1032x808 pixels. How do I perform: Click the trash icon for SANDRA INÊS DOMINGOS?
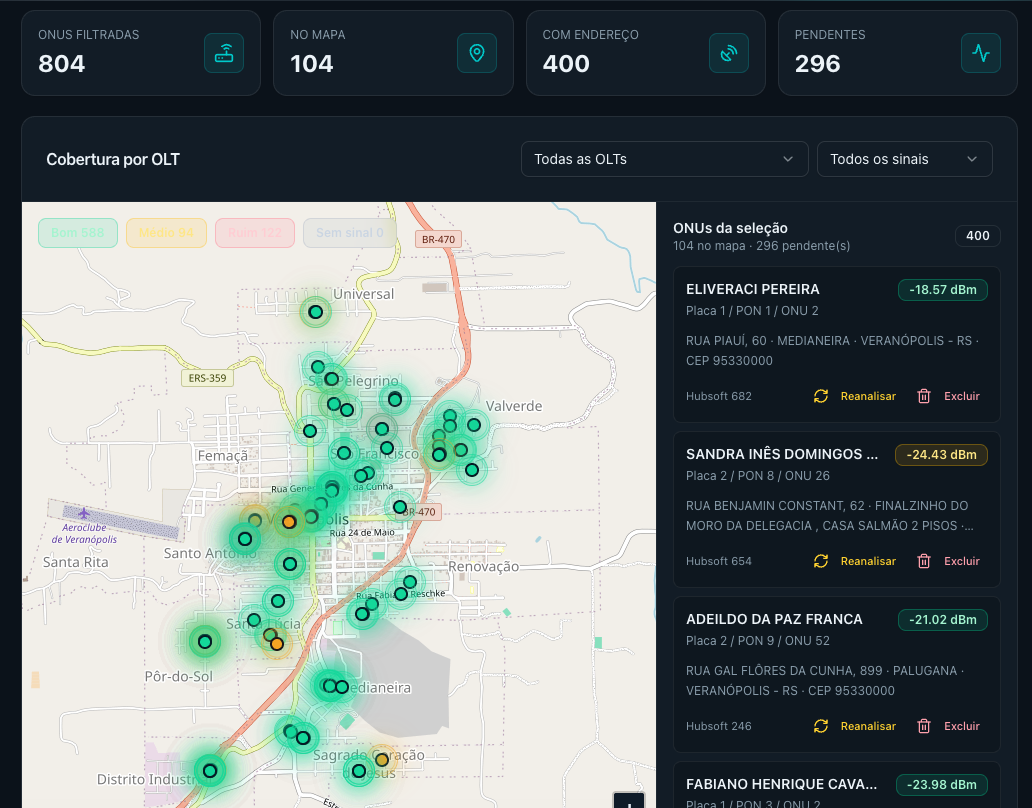pyautogui.click(x=924, y=561)
